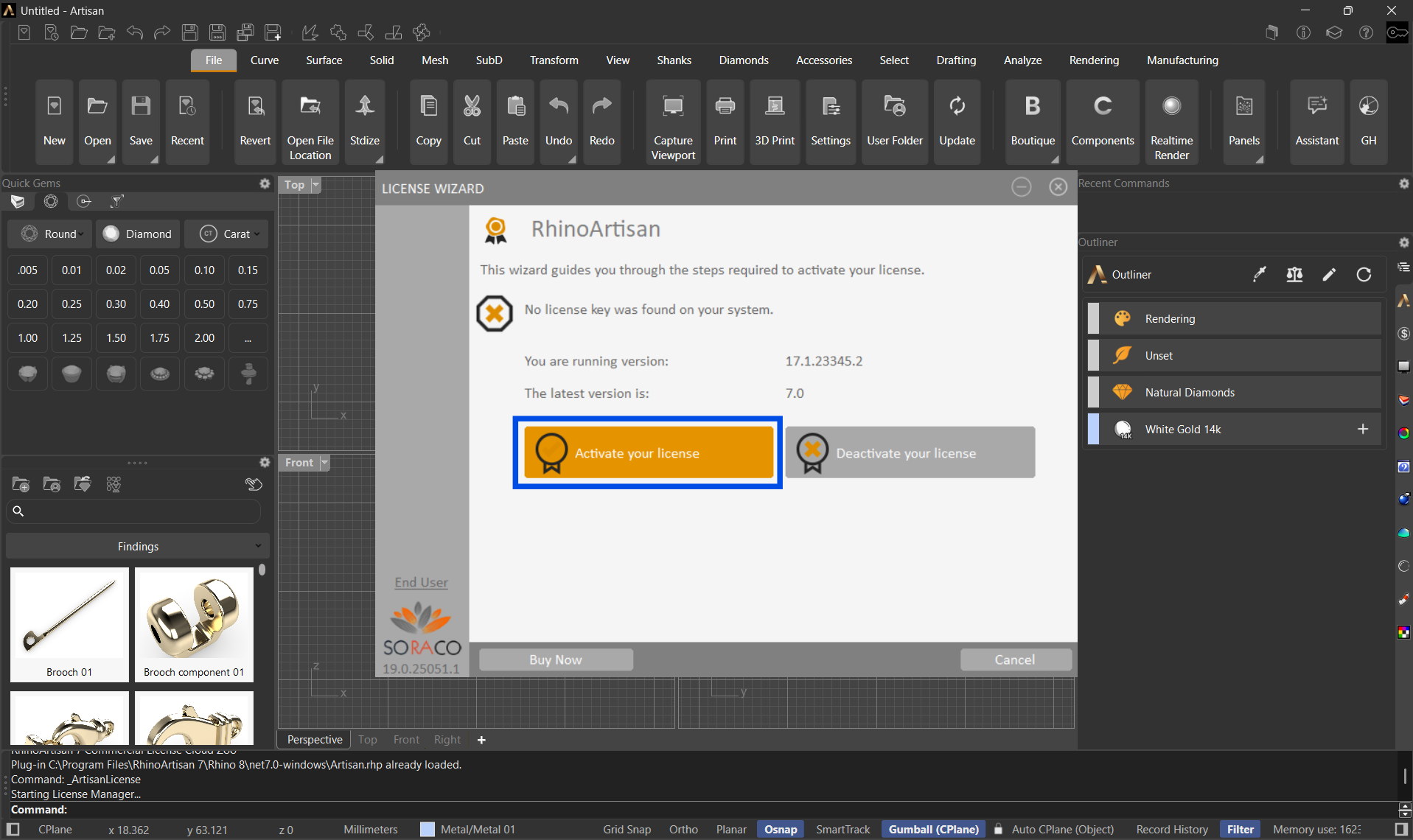
Task: Click Deactivate your license button
Action: (910, 452)
